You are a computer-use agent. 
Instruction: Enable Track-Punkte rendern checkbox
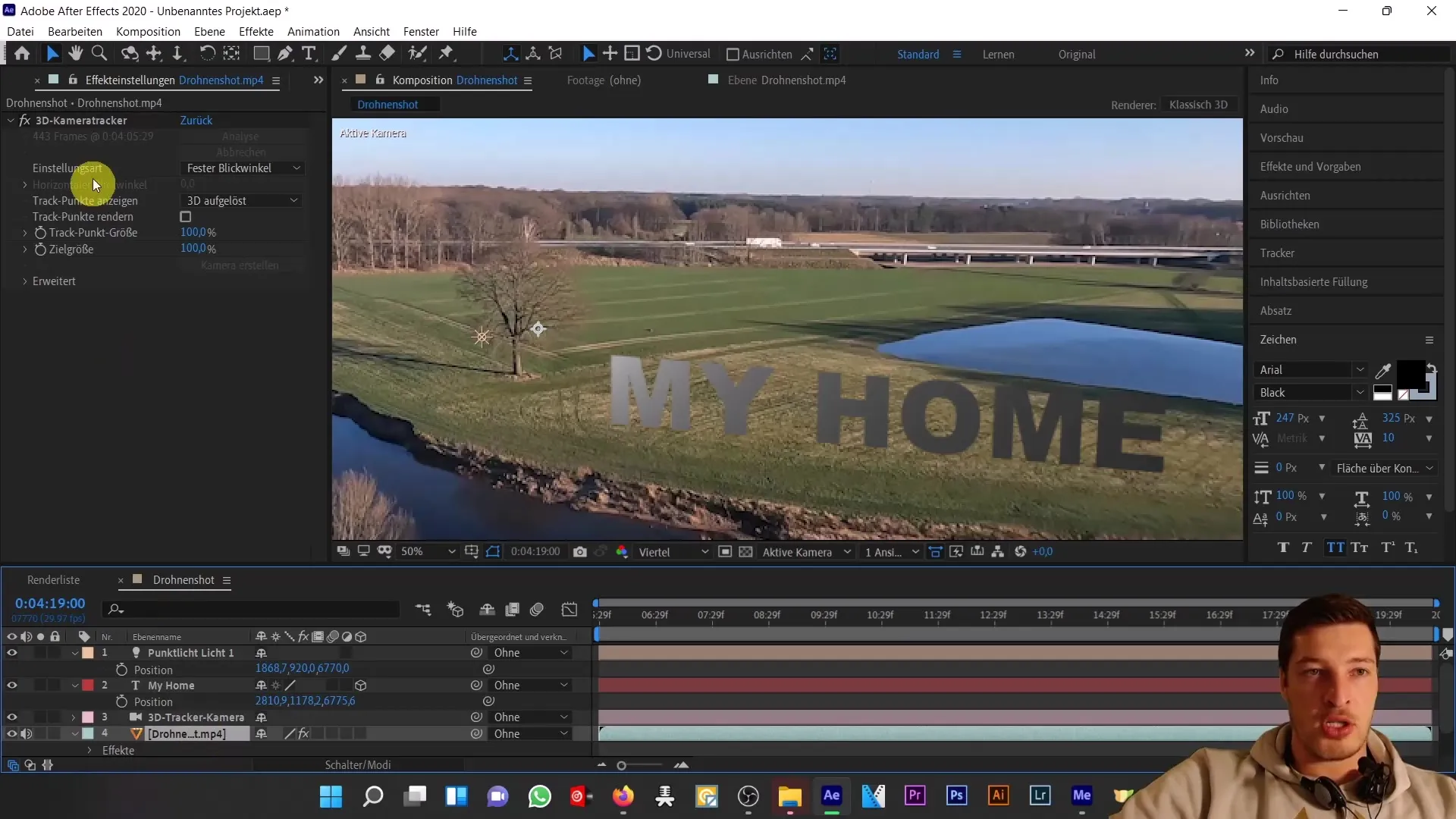click(186, 217)
